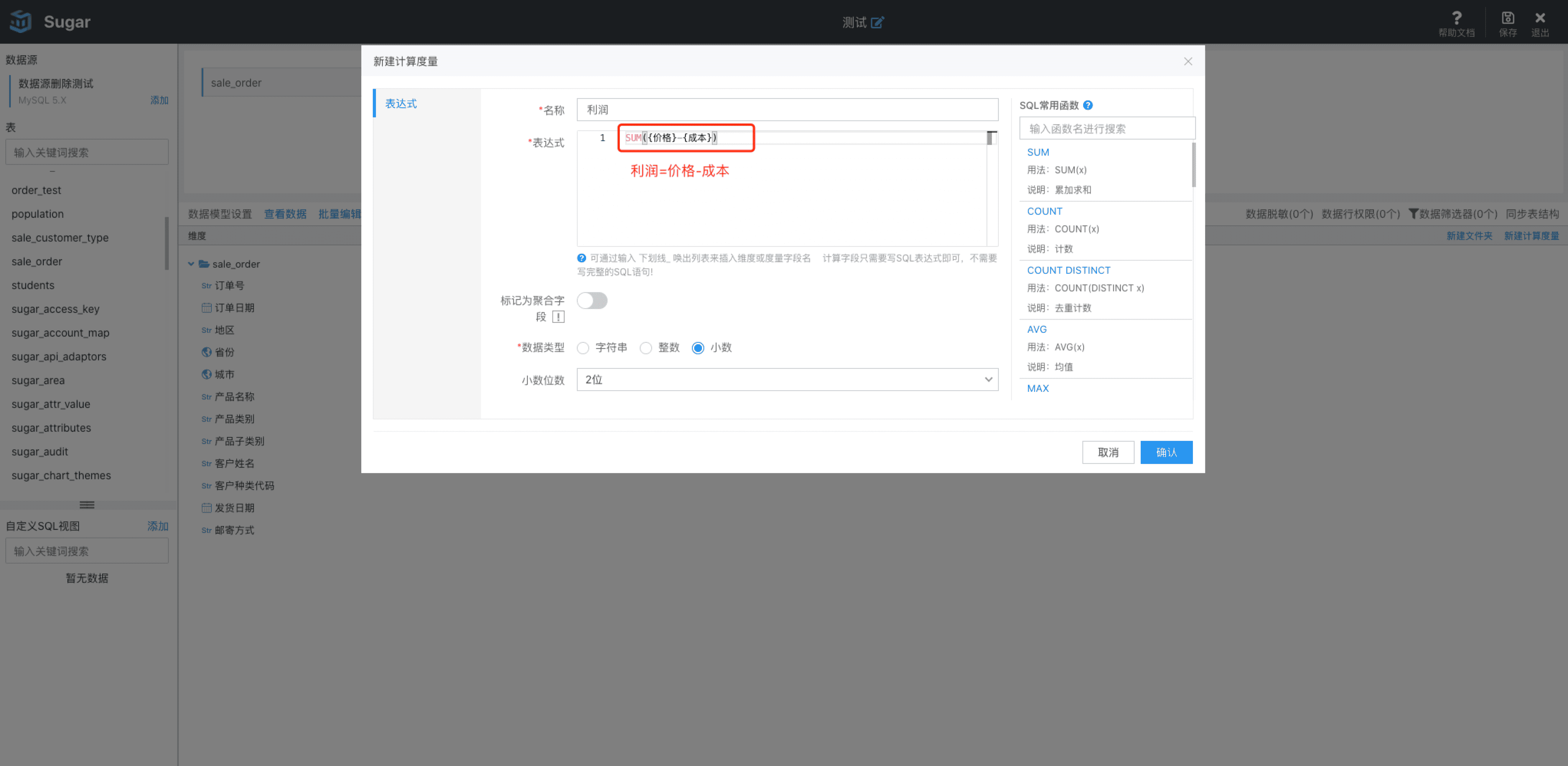Click the function search input field

(1107, 128)
